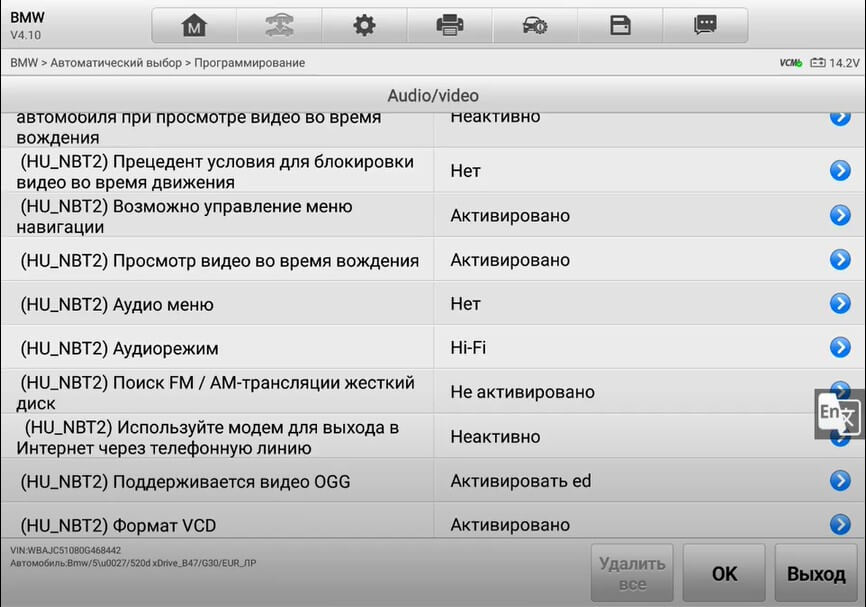Click the save disk icon
The height and width of the screenshot is (607, 866).
click(620, 25)
